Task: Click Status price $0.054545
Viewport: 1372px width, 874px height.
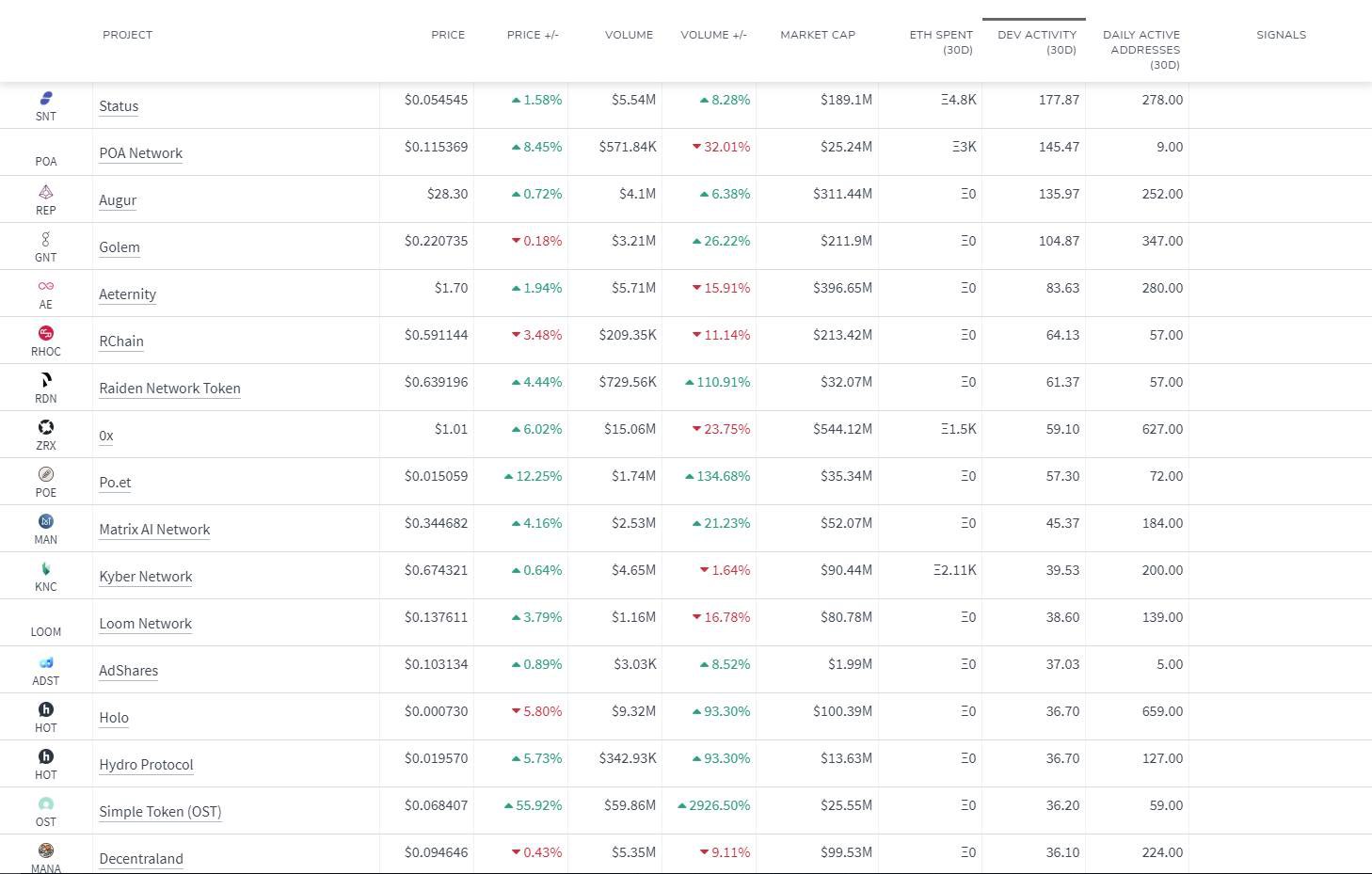Action: (436, 100)
